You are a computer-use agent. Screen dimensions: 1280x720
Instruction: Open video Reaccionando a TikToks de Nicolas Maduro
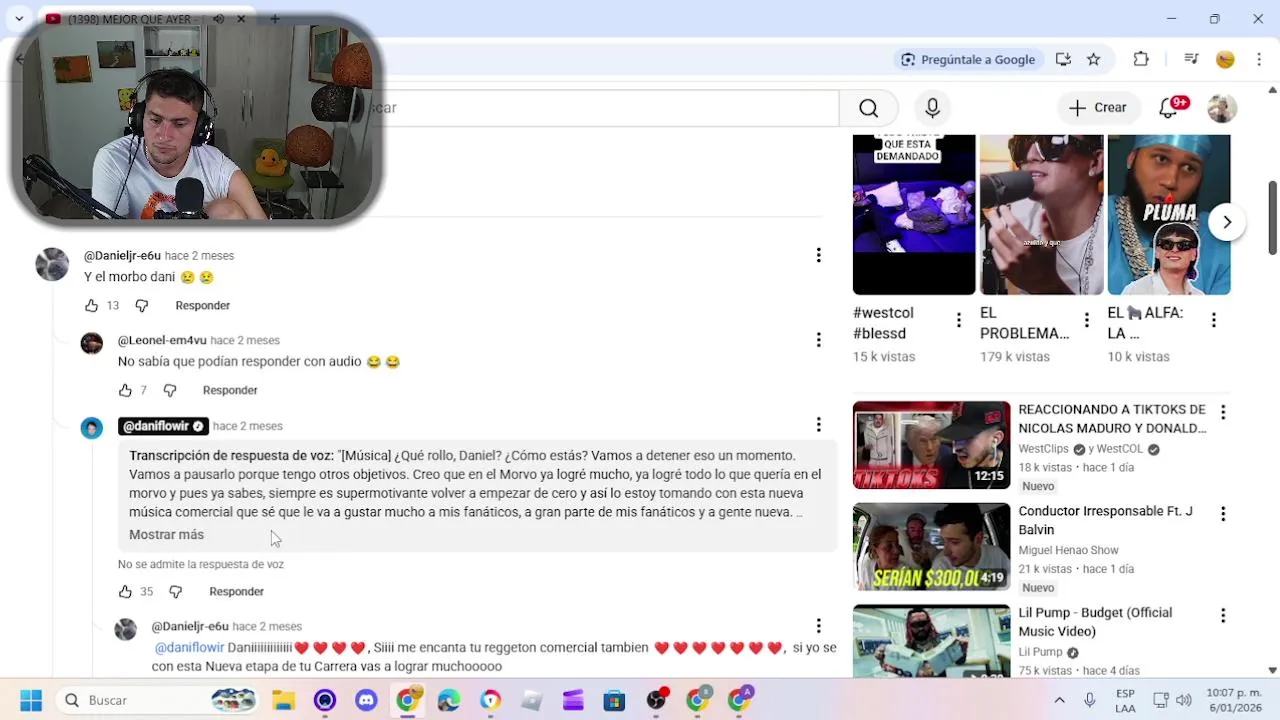pos(932,445)
